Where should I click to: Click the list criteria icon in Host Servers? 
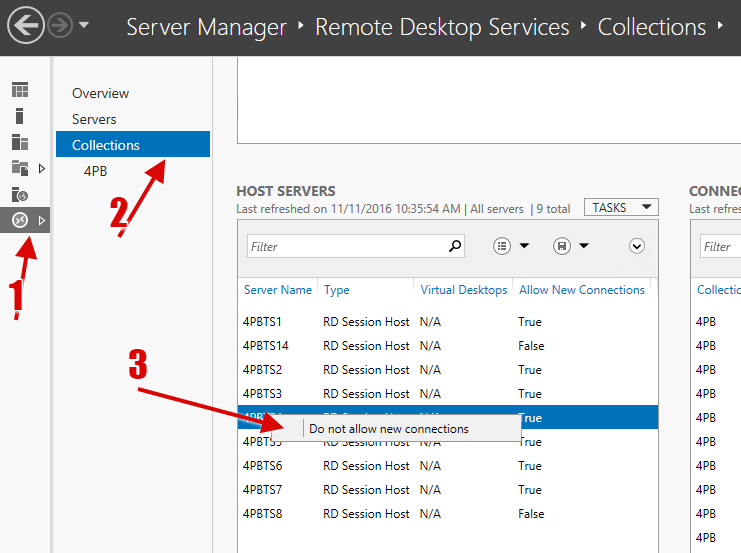(x=502, y=246)
